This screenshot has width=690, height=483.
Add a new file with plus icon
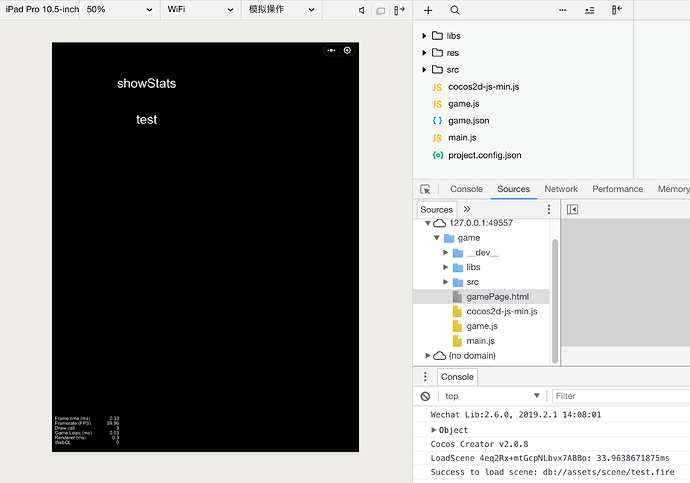[x=428, y=10]
